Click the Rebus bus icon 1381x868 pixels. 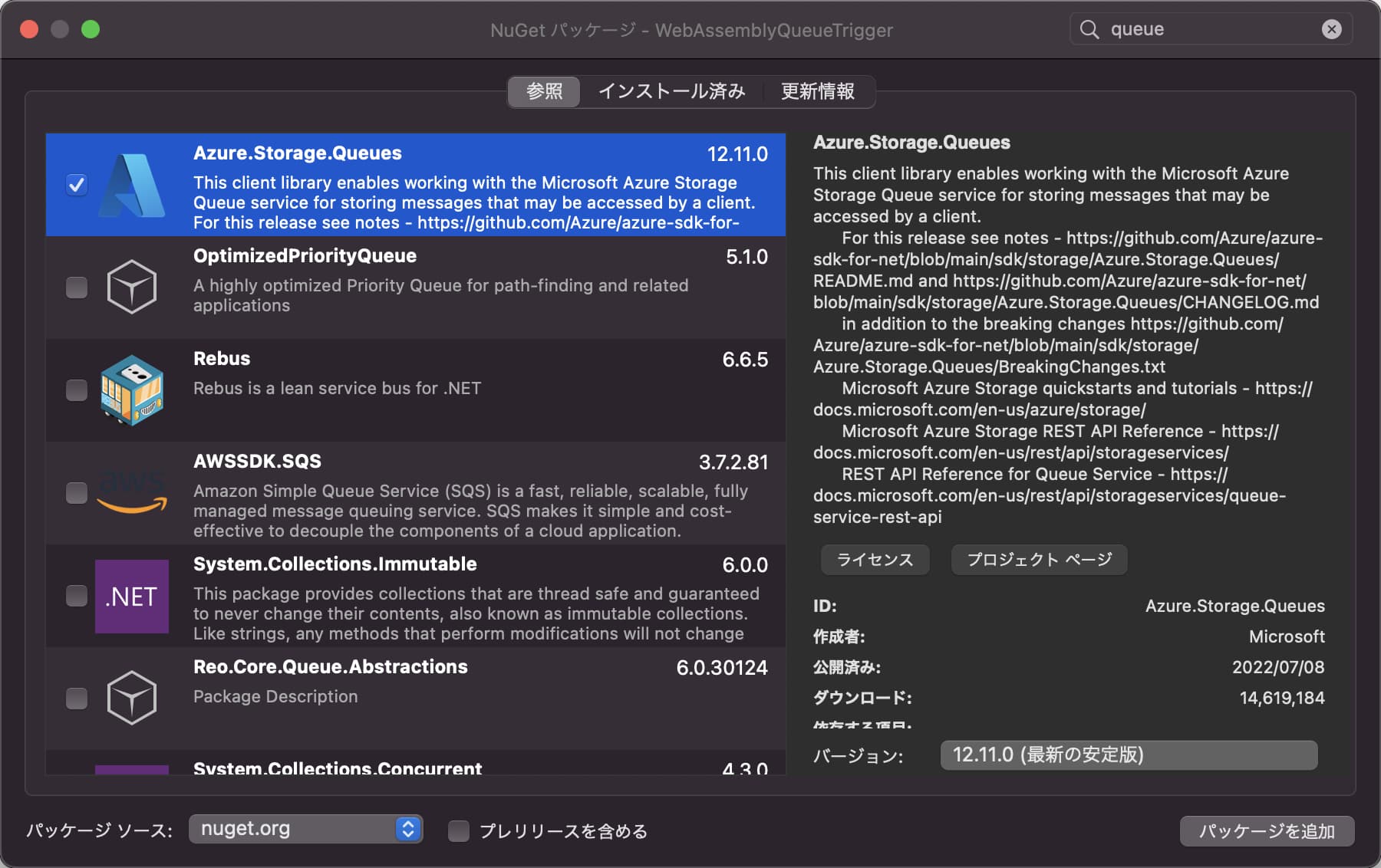click(132, 390)
